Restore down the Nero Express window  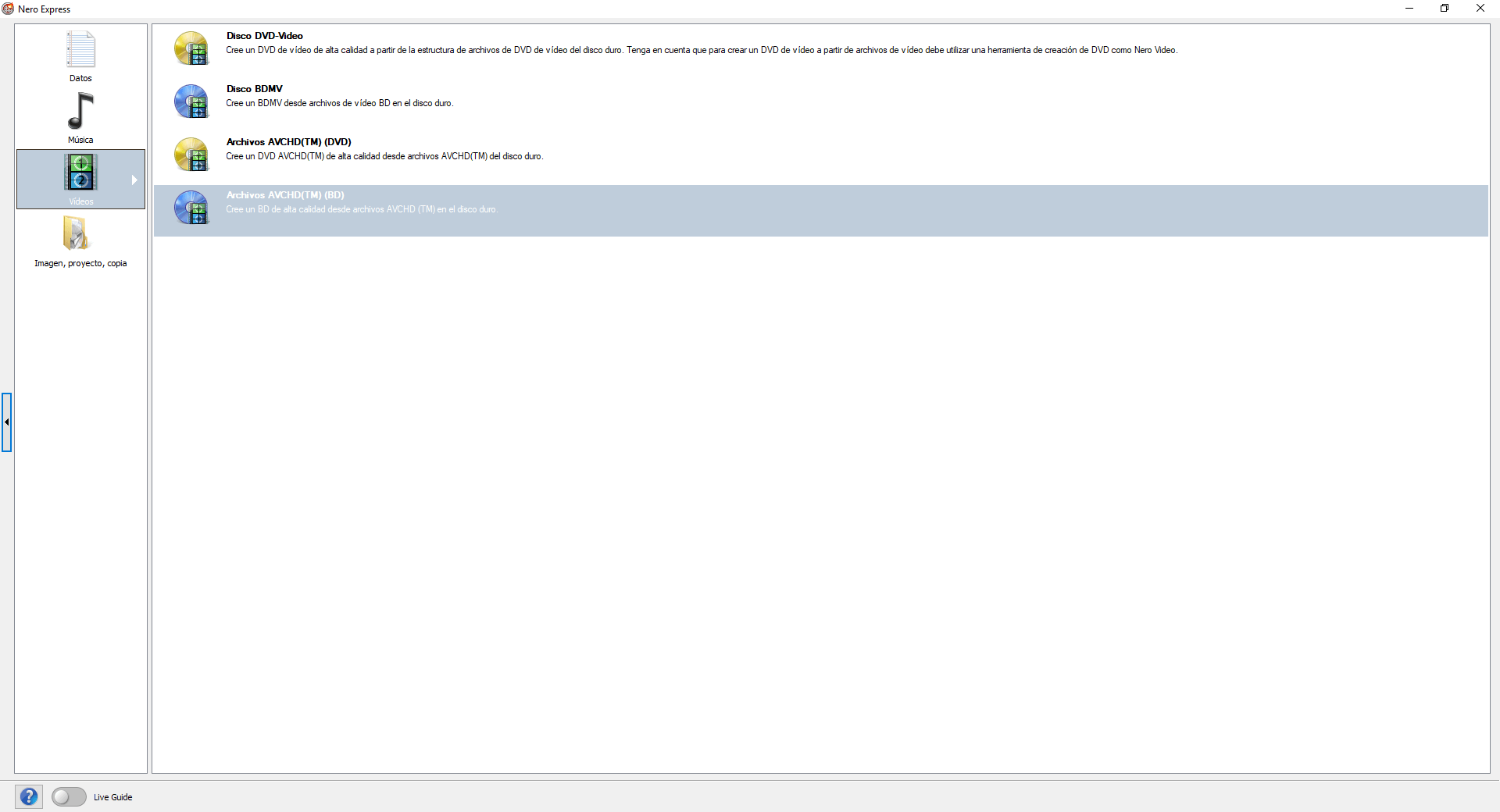(x=1445, y=9)
